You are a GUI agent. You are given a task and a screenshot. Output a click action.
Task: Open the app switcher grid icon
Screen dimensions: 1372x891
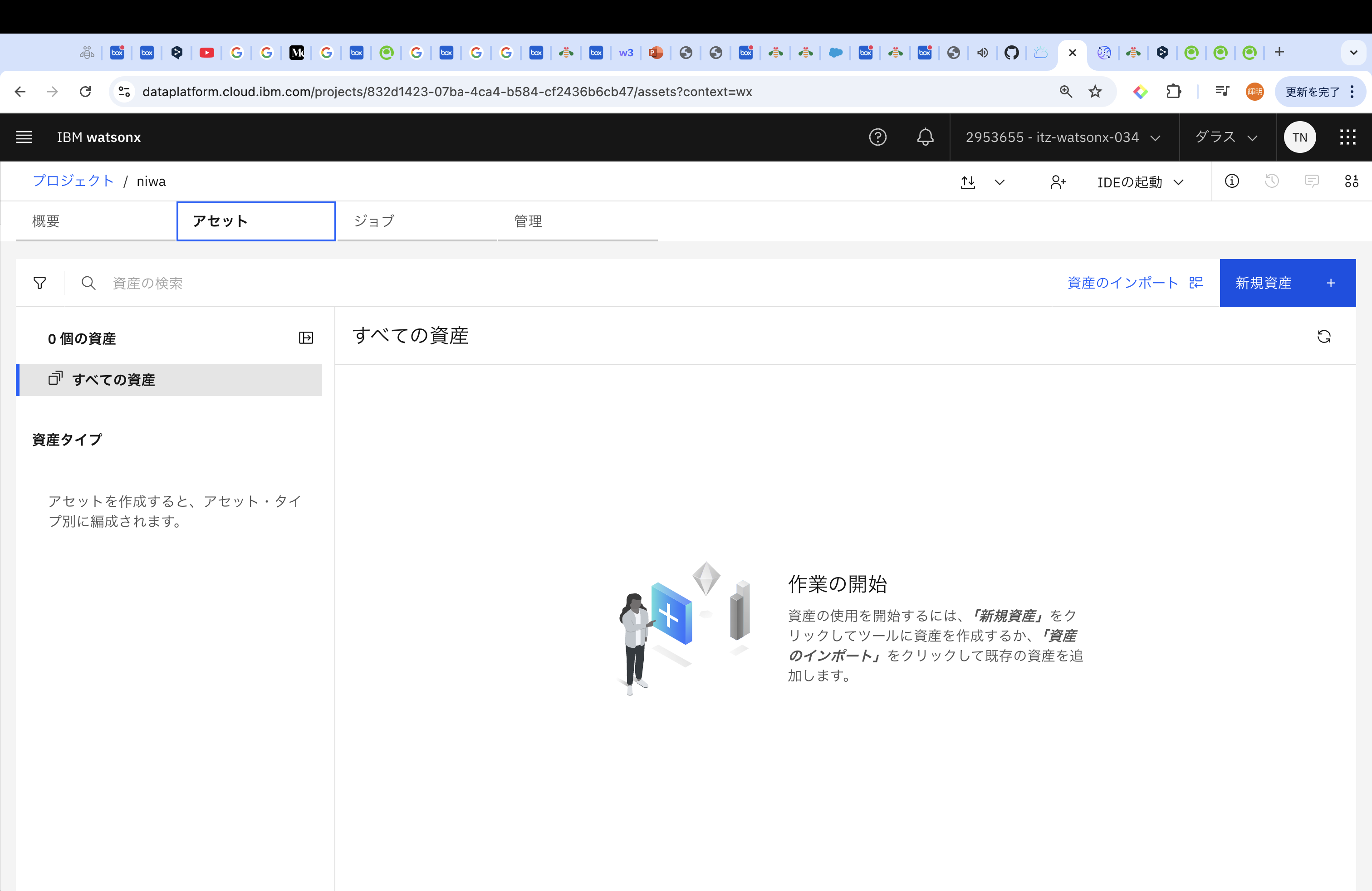[1347, 137]
